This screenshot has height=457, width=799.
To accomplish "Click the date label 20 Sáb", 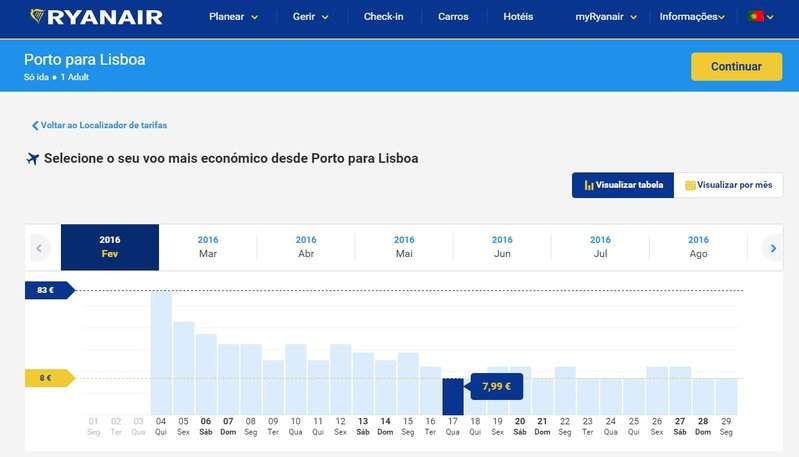I will [520, 426].
